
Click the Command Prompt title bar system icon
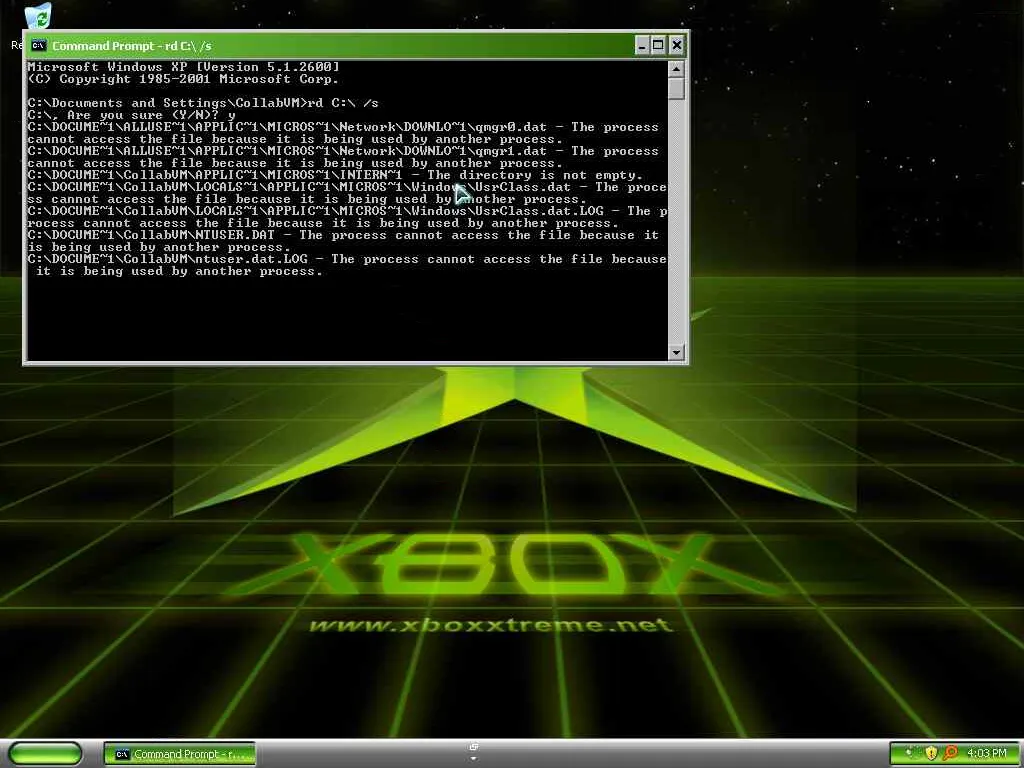[39, 46]
